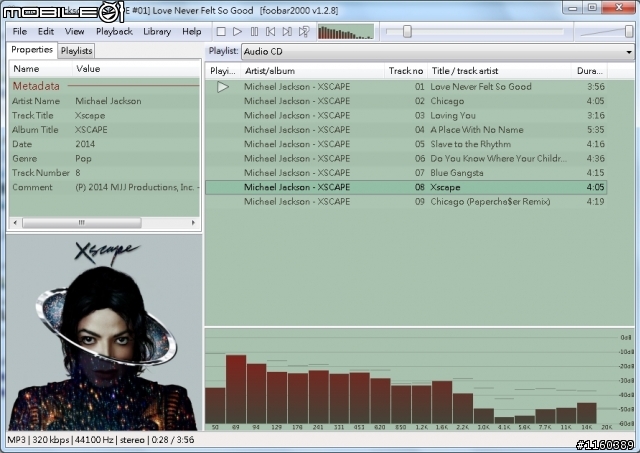Click duration 4:19 of track 09
The width and height of the screenshot is (640, 453).
pyautogui.click(x=596, y=202)
